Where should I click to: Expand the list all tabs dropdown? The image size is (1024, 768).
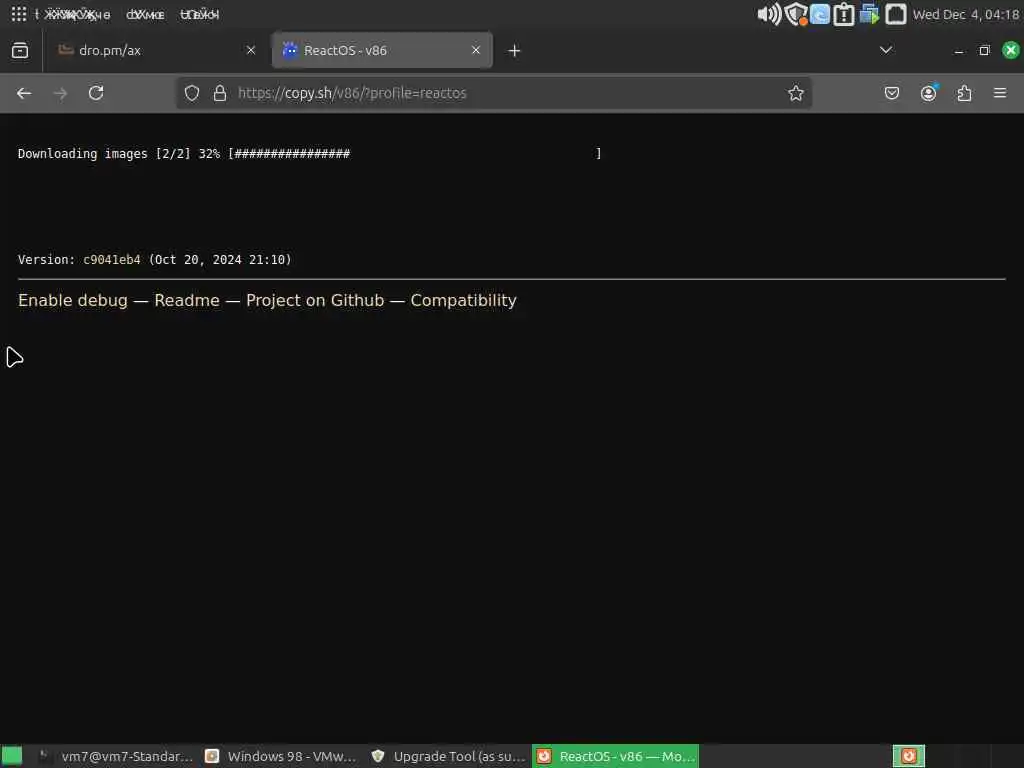886,50
